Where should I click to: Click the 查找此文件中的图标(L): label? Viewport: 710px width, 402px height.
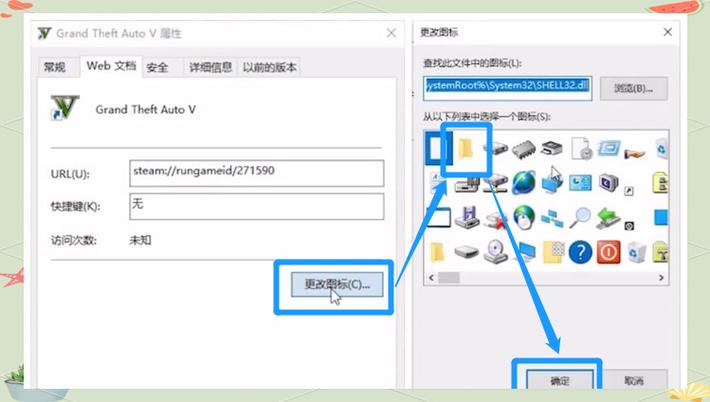pos(472,63)
